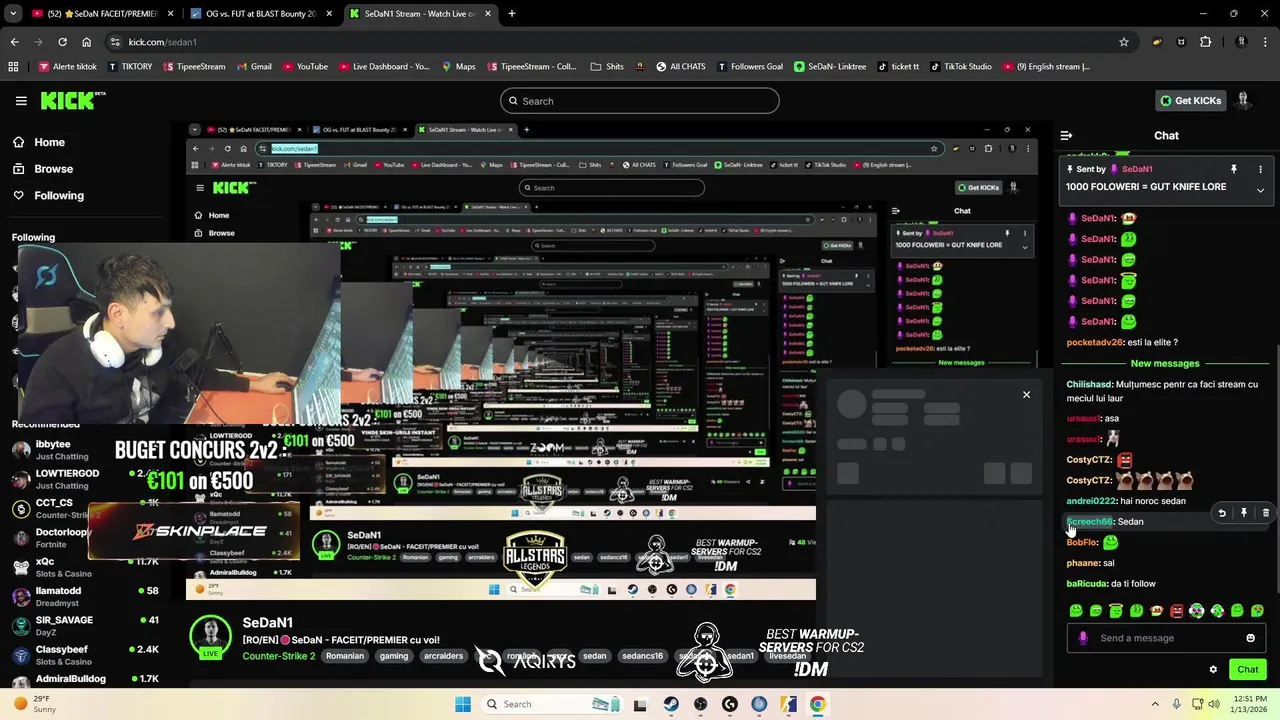Expand the pinned message chevron
1280x720 pixels.
[1260, 190]
